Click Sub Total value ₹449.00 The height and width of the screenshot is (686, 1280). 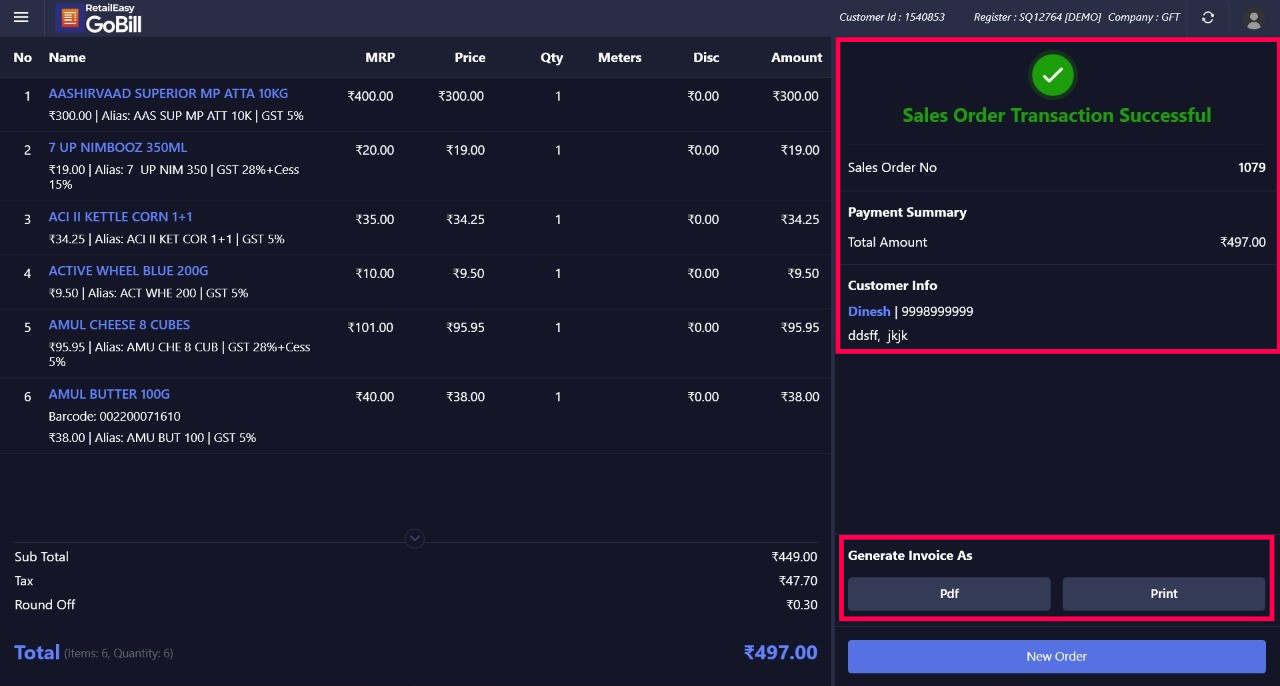click(x=794, y=557)
